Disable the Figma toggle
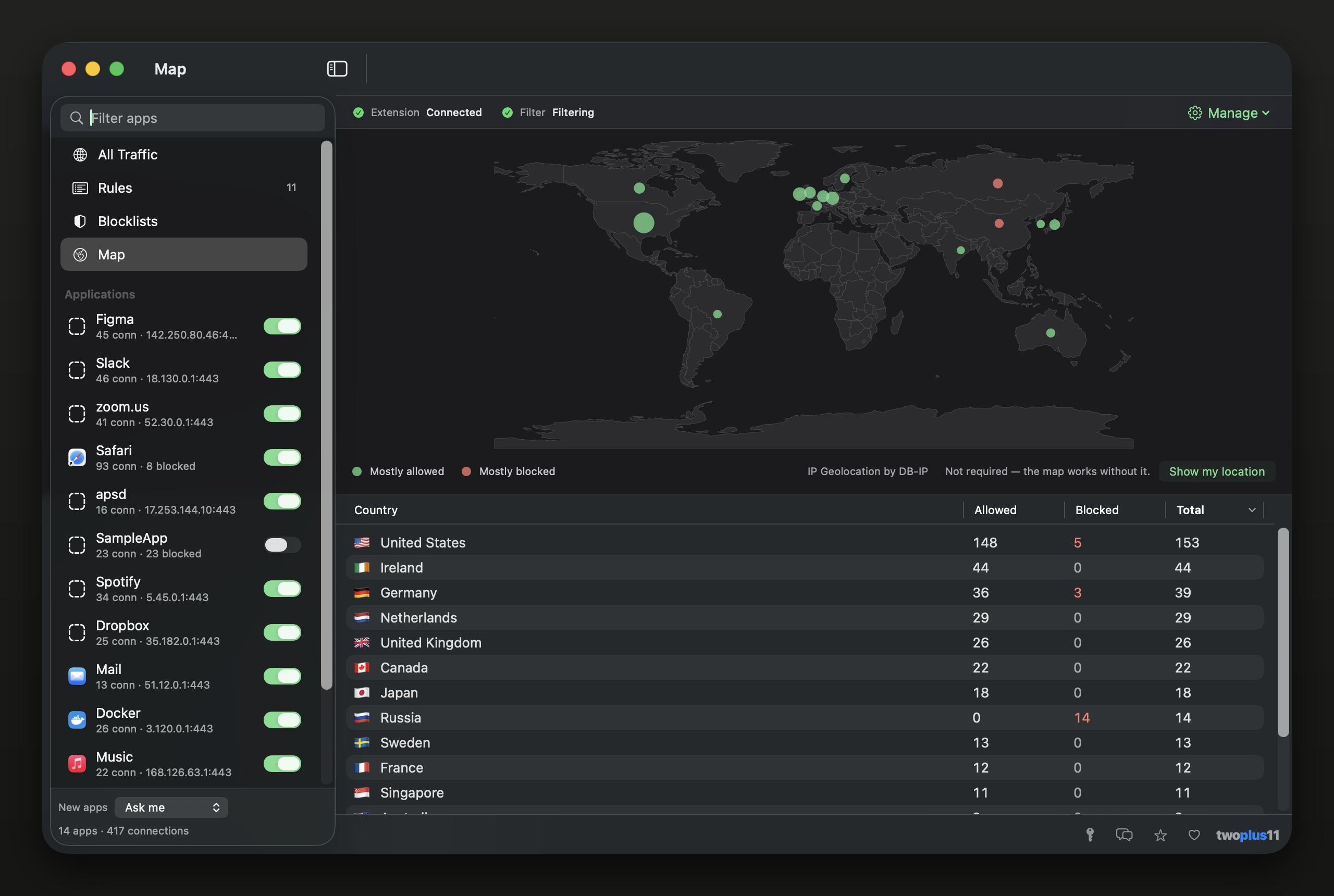 [x=282, y=326]
